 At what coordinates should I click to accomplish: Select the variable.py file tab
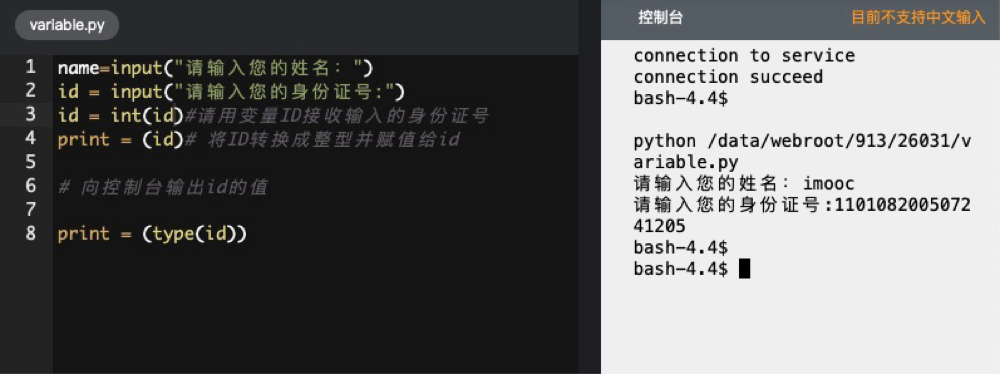66,26
